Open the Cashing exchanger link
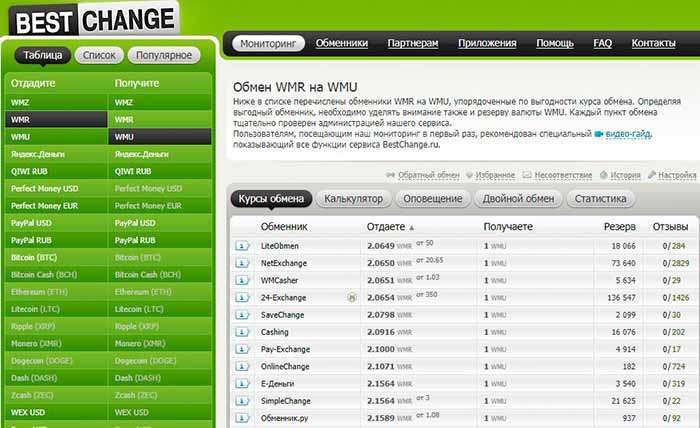Screen dimensions: 700x428 pyautogui.click(x=275, y=332)
